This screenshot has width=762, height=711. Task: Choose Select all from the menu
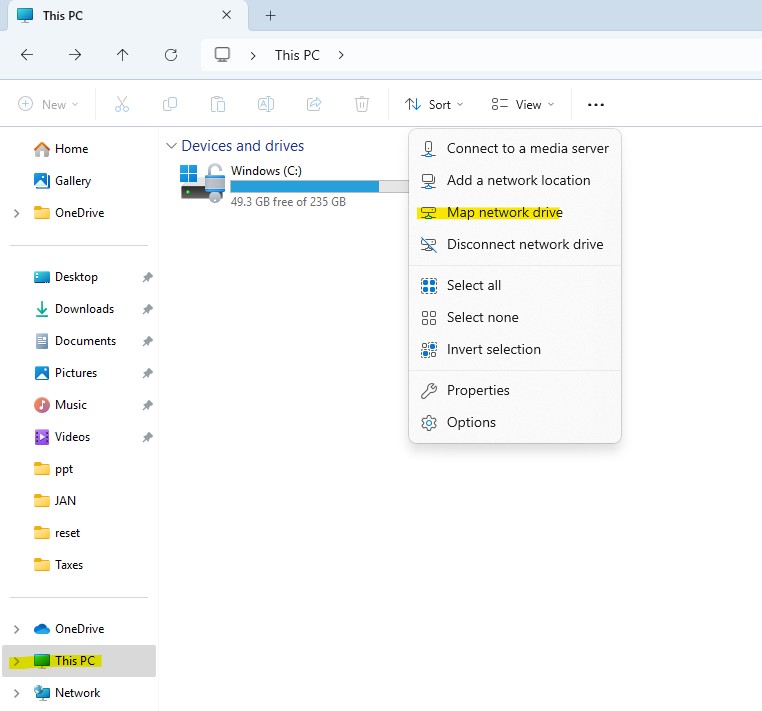[x=515, y=285]
